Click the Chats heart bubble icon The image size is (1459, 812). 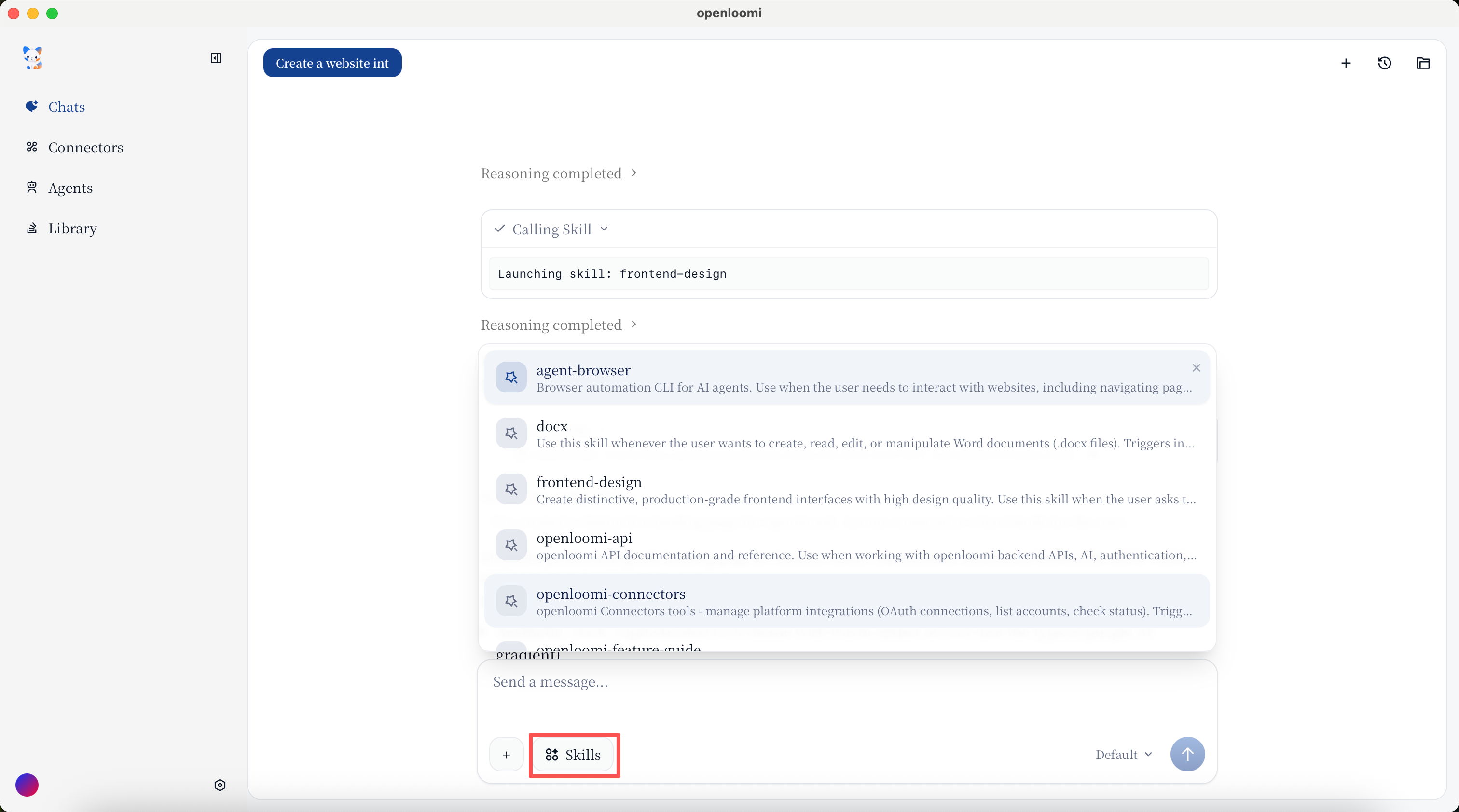[x=32, y=107]
